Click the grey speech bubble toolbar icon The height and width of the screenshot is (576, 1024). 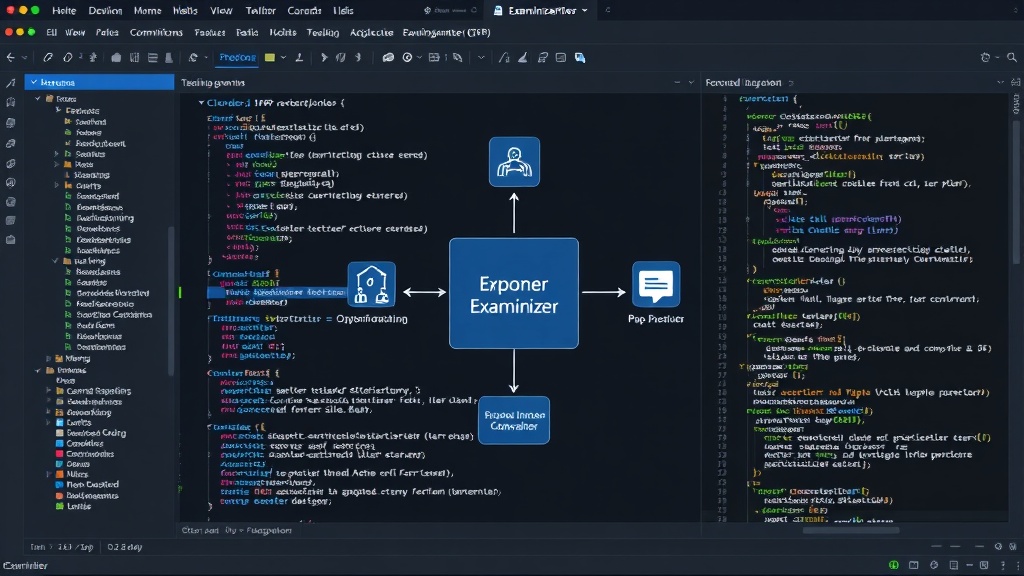tap(388, 57)
